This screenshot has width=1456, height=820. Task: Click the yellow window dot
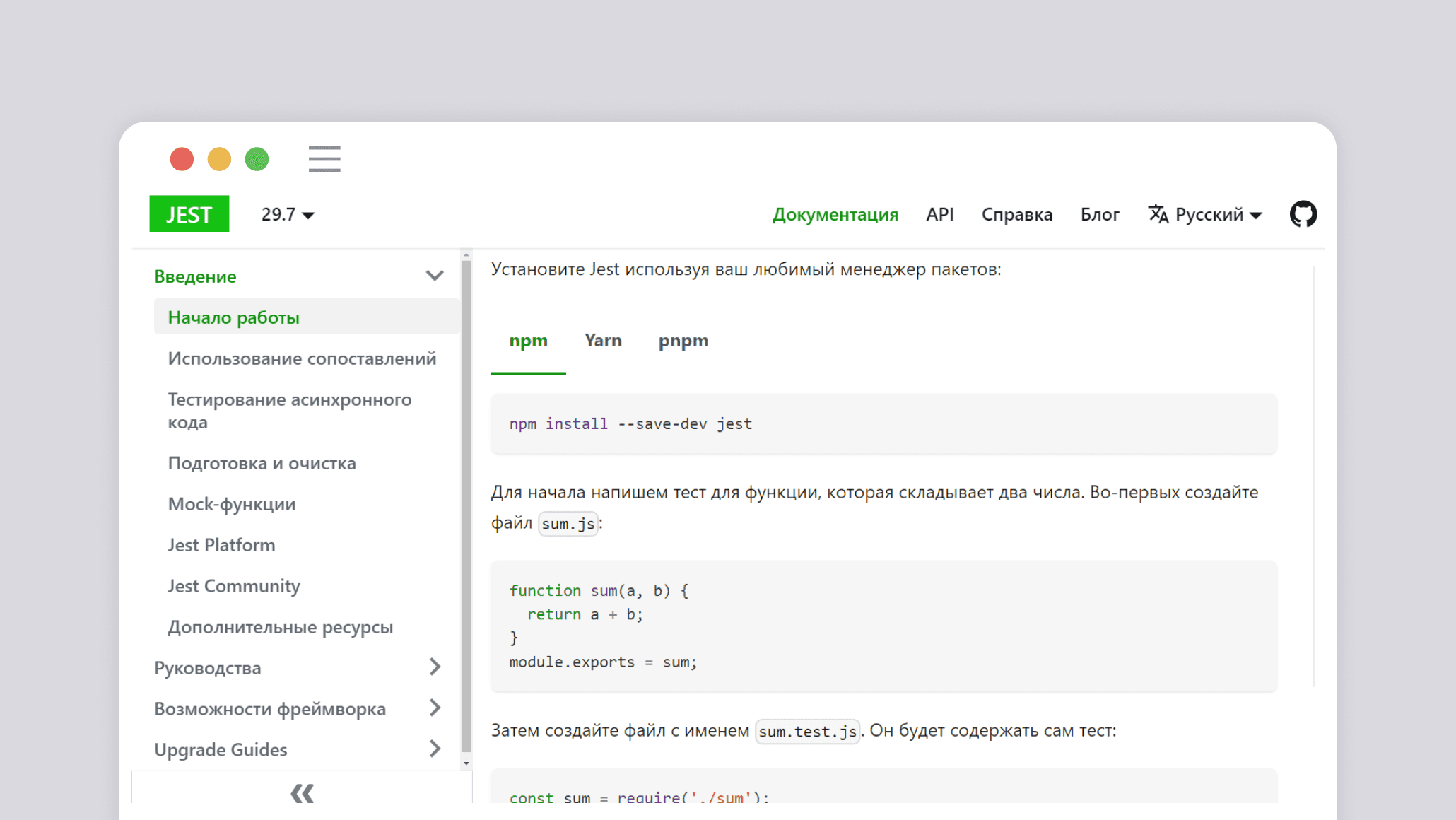(x=219, y=159)
